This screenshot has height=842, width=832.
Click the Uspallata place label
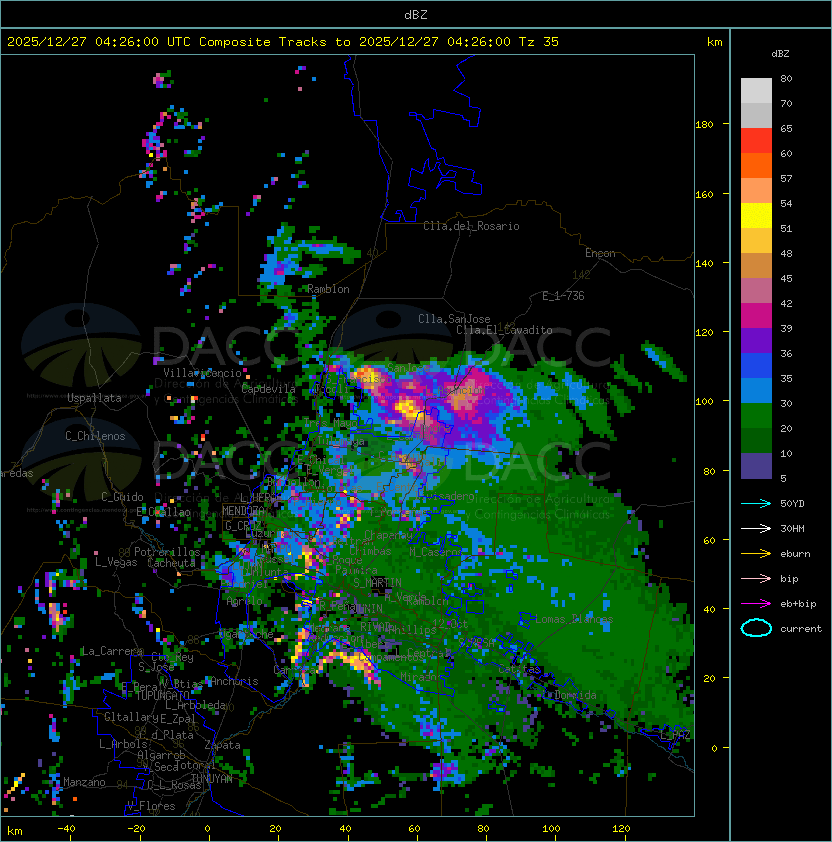click(94, 398)
